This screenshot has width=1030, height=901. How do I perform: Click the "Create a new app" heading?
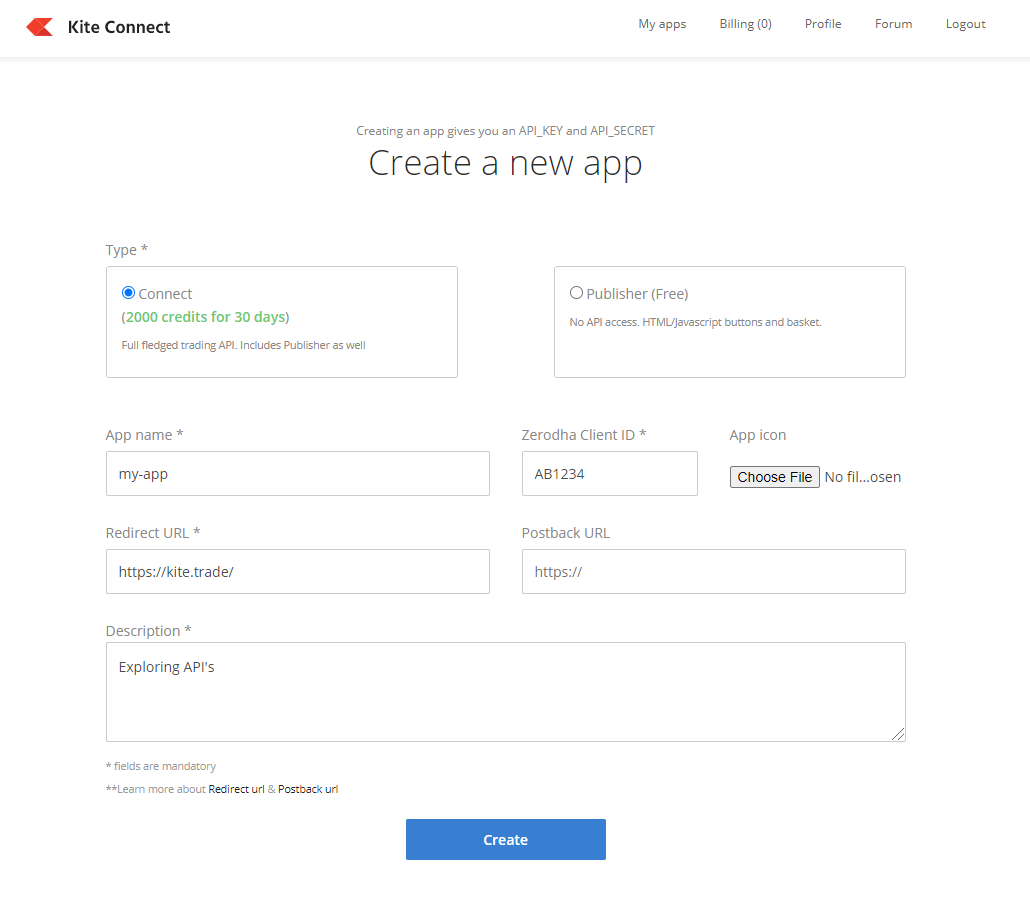point(505,164)
